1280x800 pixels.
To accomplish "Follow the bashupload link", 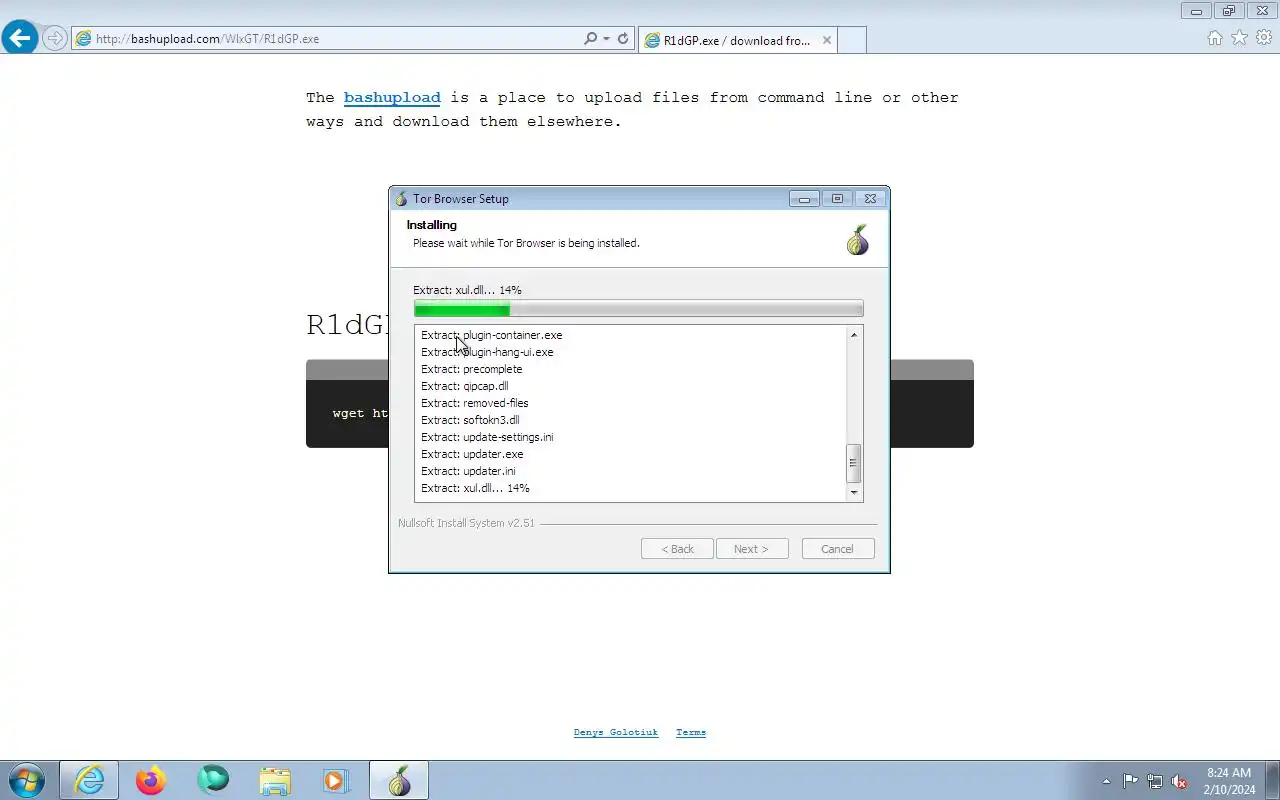I will click(x=392, y=98).
